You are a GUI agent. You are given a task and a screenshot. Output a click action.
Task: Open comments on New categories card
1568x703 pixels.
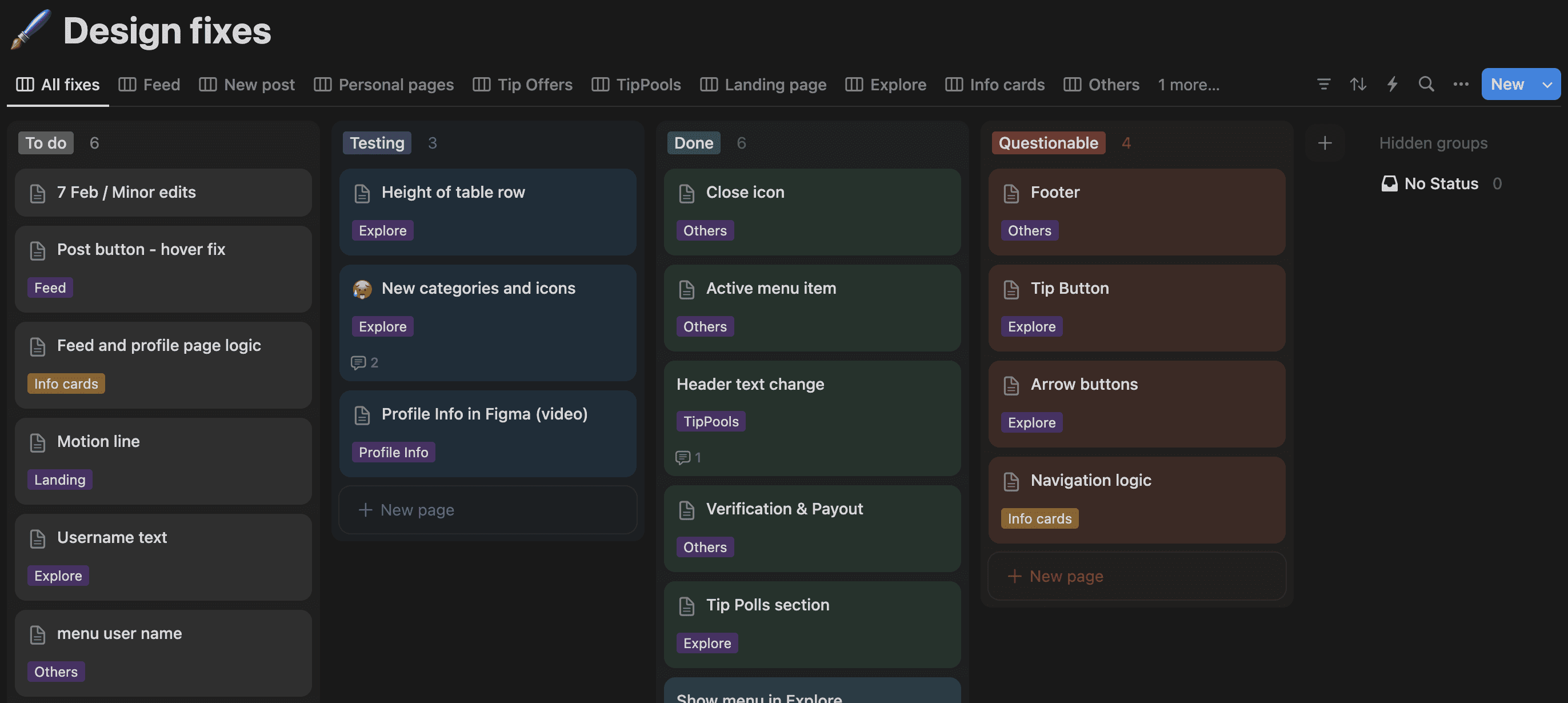coord(364,363)
